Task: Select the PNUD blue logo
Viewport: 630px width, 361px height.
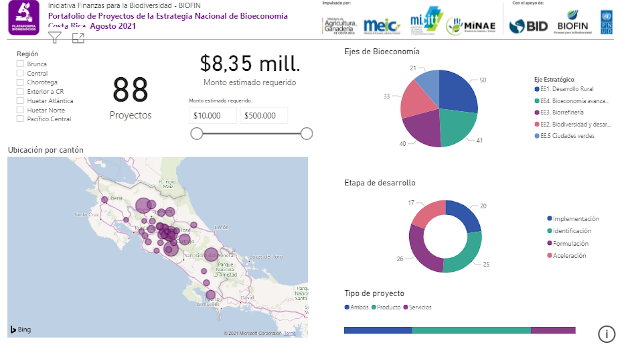Action: tap(607, 22)
